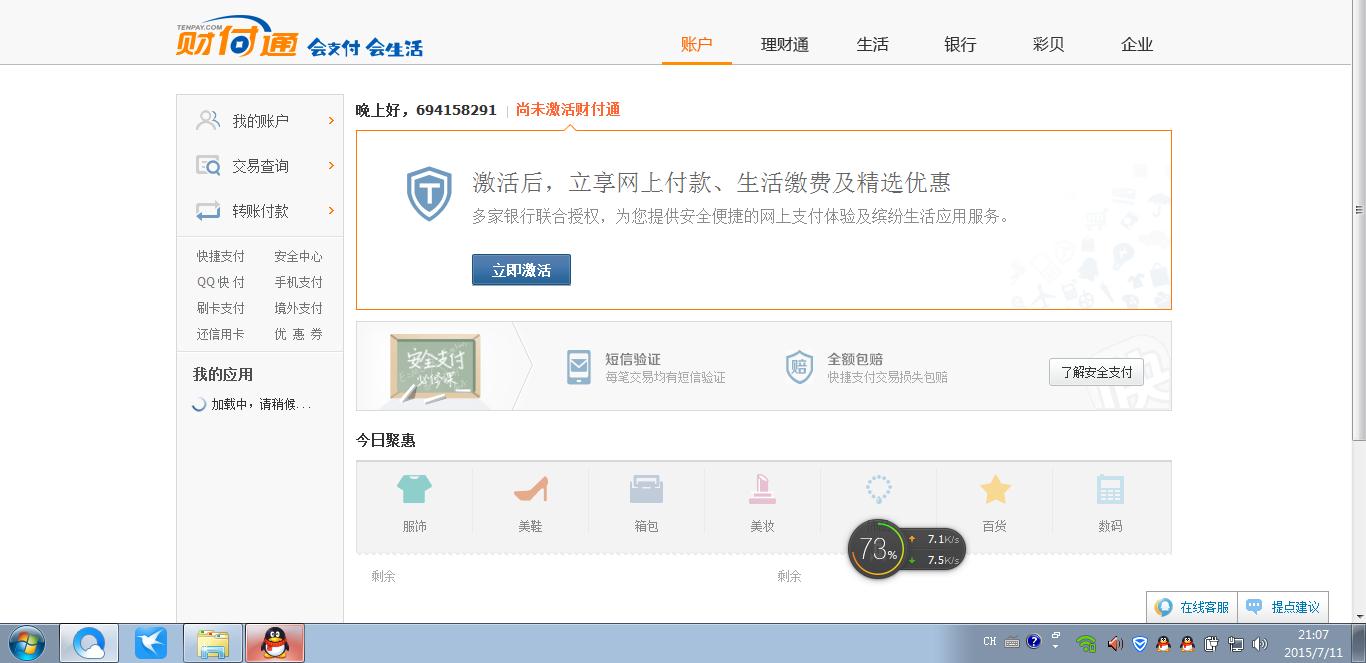Image resolution: width=1366 pixels, height=663 pixels.
Task: Click the 尚未激活财付通 link
Action: [x=568, y=110]
